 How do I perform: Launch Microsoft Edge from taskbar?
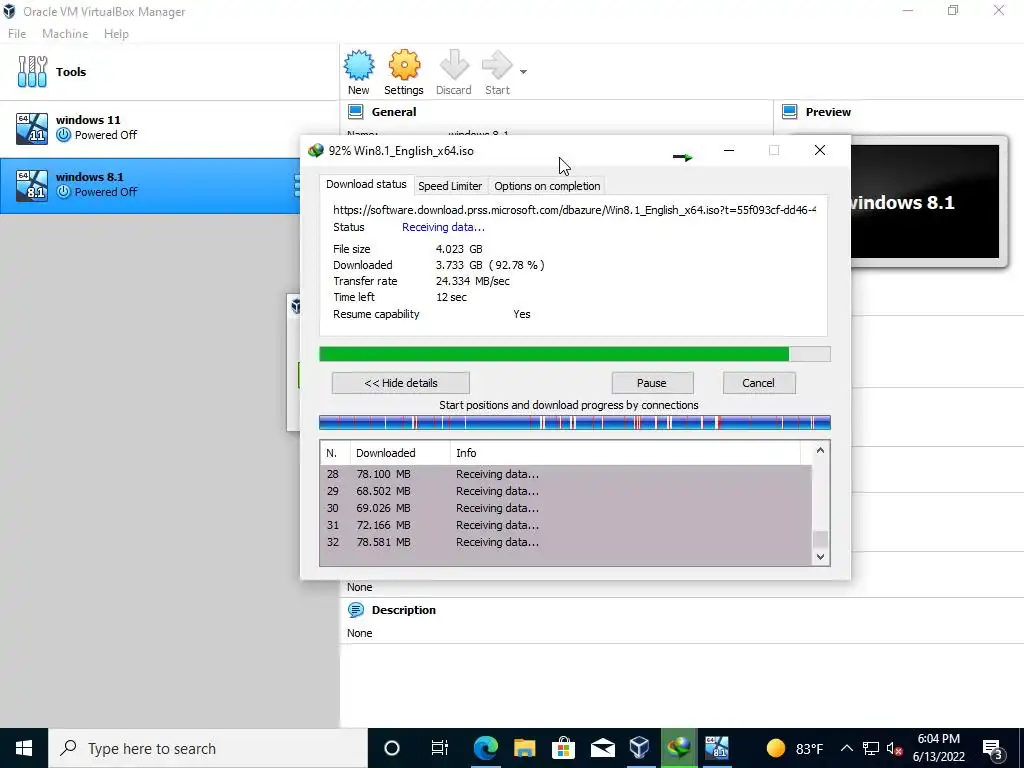point(485,748)
